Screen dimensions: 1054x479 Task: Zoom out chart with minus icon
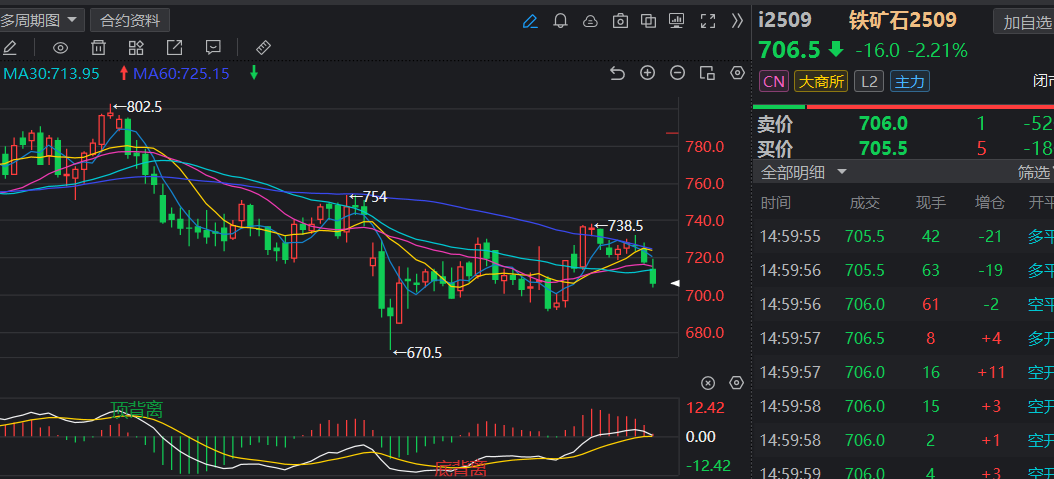click(x=678, y=73)
